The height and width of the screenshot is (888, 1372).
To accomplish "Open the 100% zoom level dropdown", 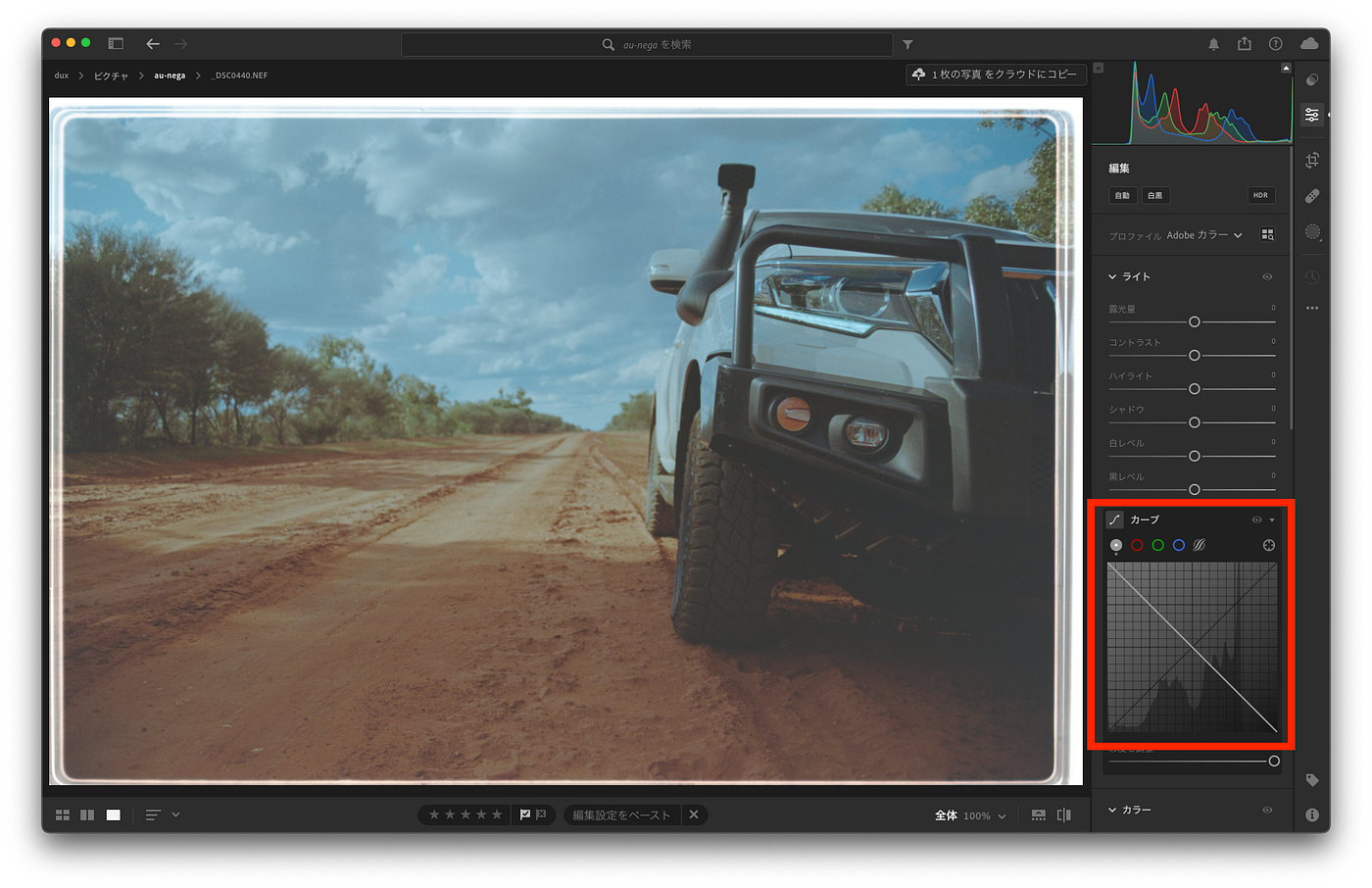I will point(984,815).
